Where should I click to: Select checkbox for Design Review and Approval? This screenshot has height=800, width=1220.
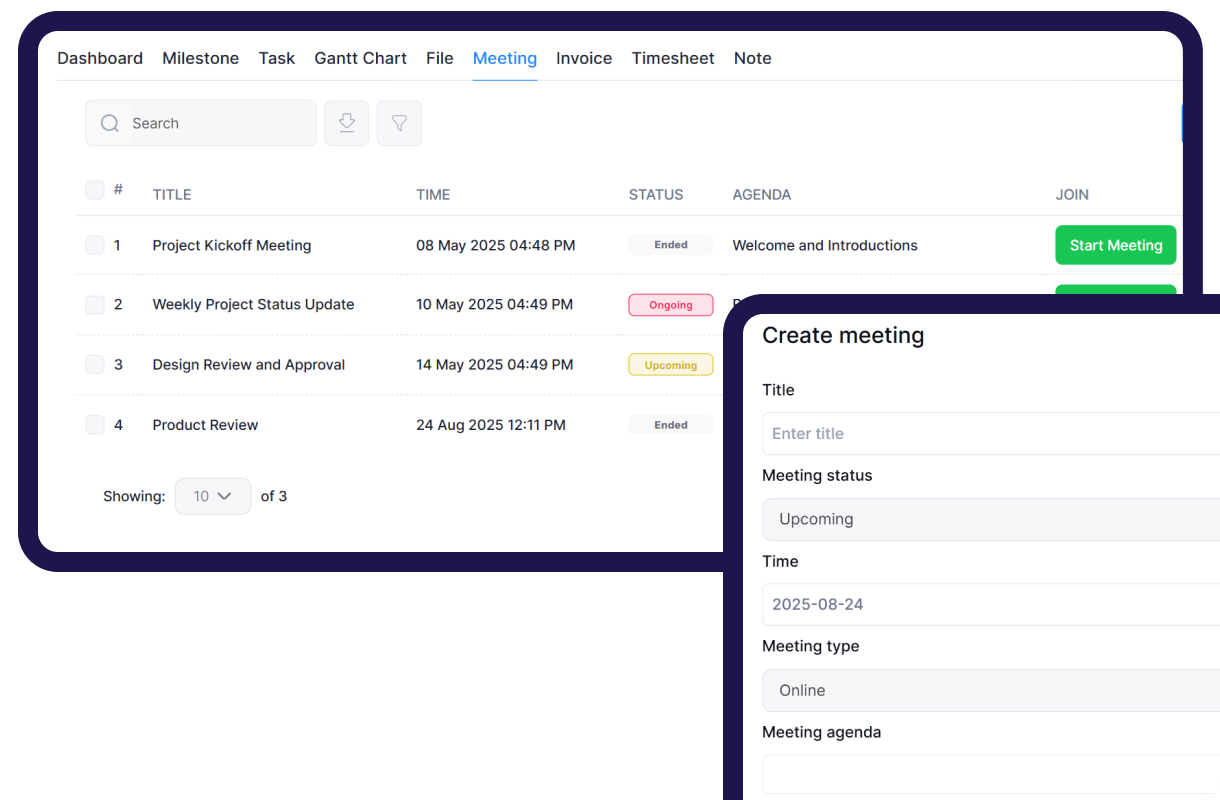(x=95, y=365)
